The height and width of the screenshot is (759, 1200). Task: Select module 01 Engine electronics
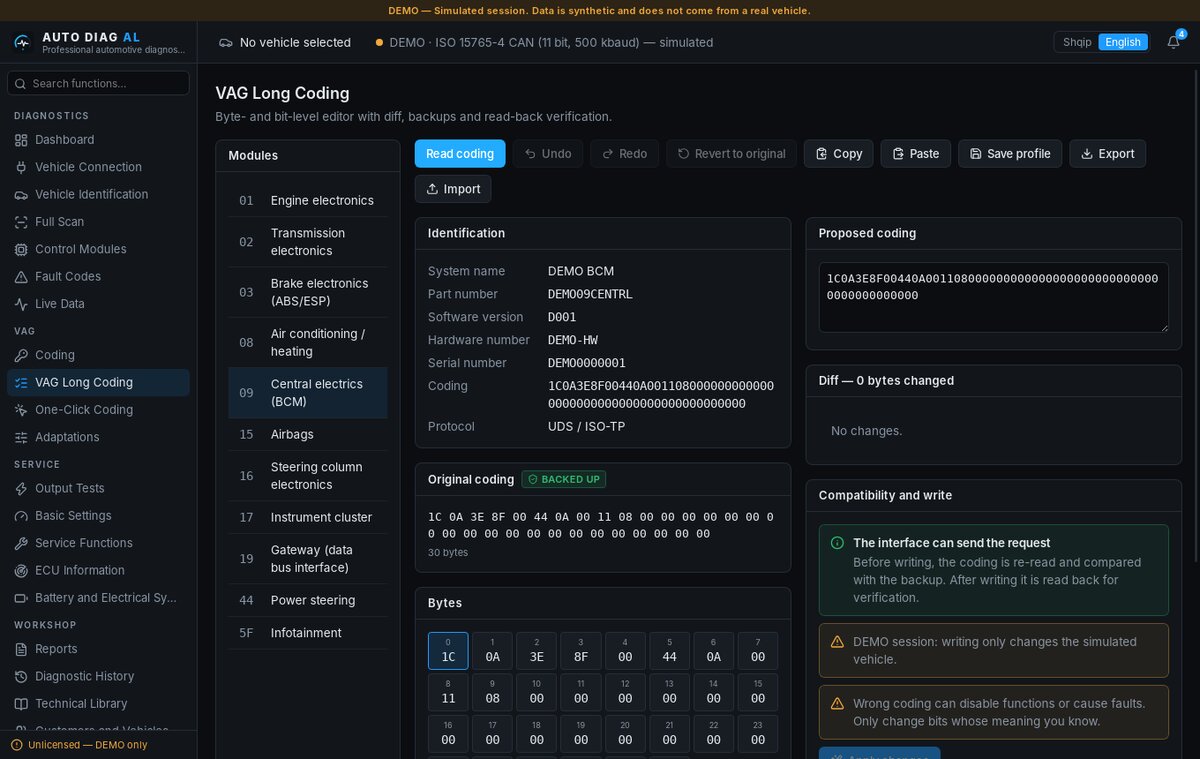pos(308,200)
